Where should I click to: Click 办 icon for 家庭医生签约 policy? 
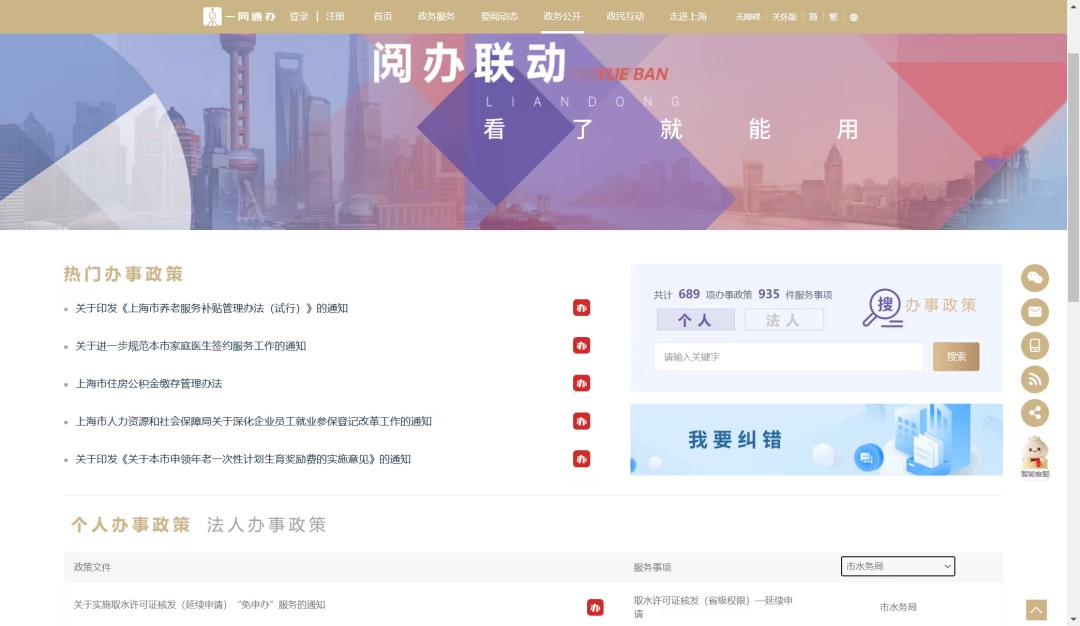581,346
